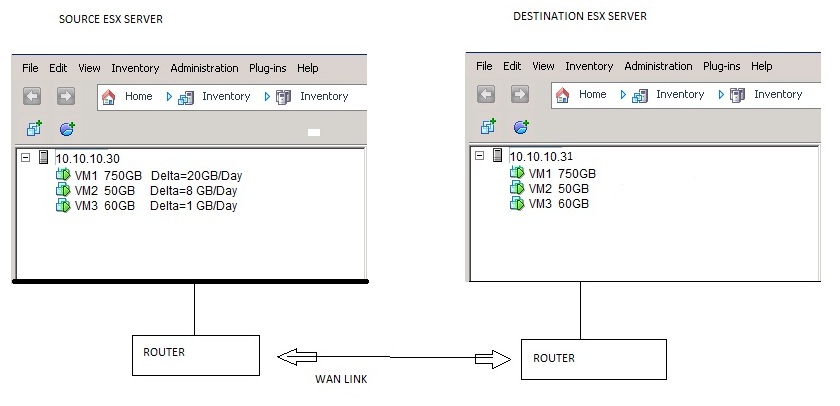Click Back arrow in source ESX window

[32, 96]
